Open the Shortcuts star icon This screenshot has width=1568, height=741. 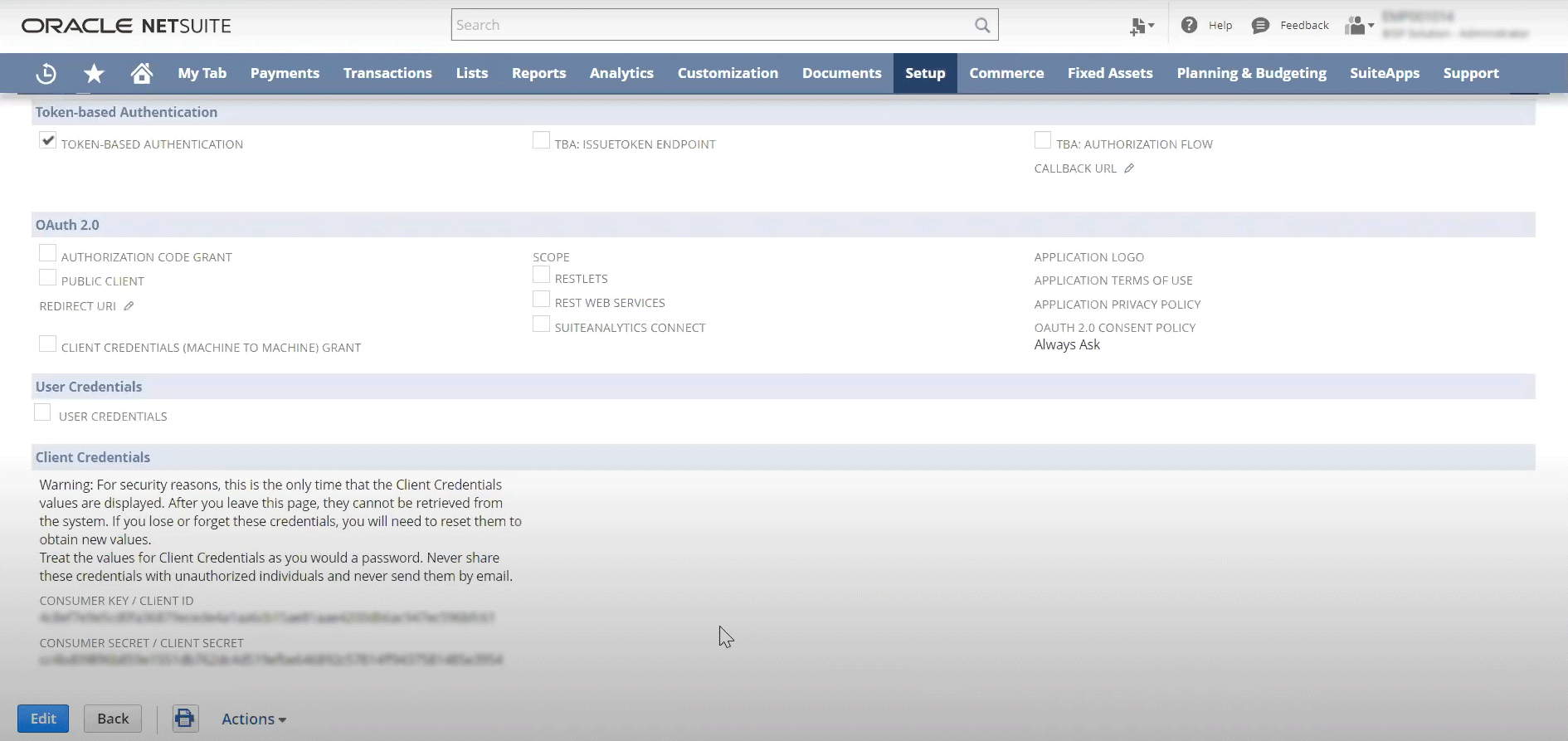94,73
